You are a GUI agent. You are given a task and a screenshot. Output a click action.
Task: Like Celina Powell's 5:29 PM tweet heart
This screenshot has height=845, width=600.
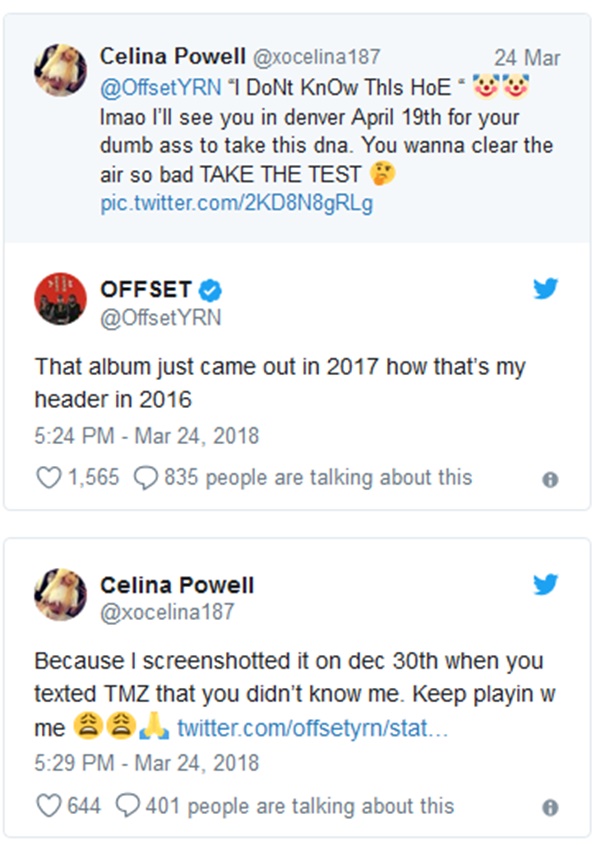48,805
